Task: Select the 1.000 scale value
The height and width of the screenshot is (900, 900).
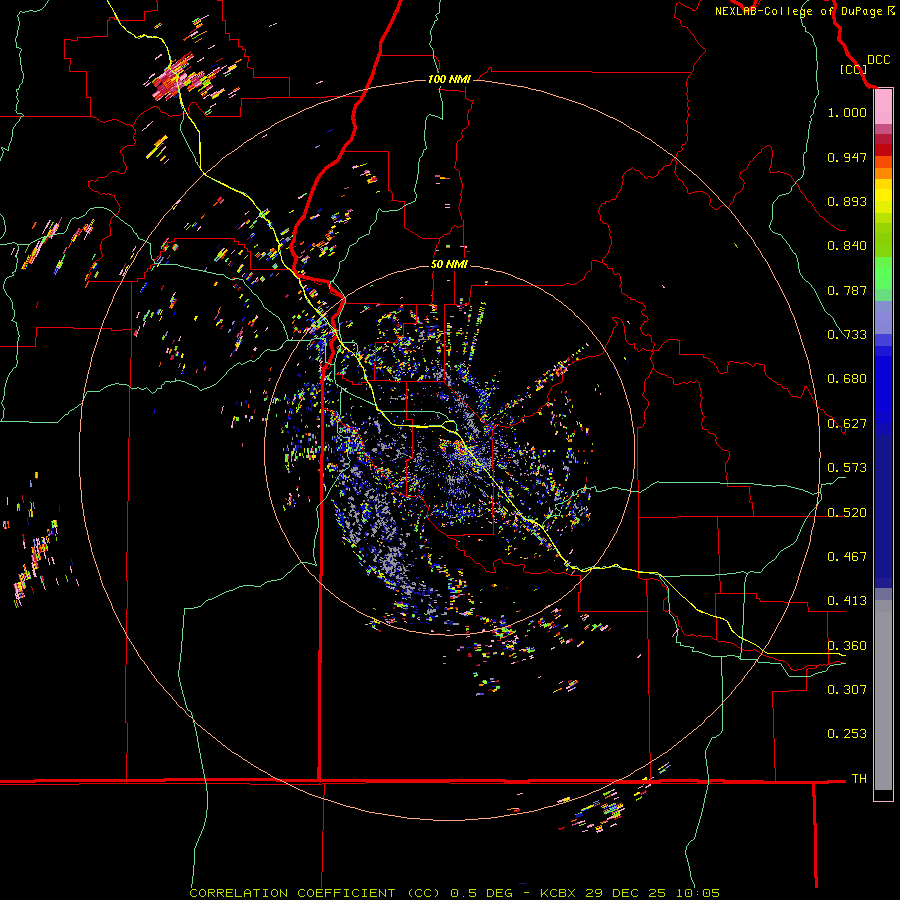Action: pos(847,112)
